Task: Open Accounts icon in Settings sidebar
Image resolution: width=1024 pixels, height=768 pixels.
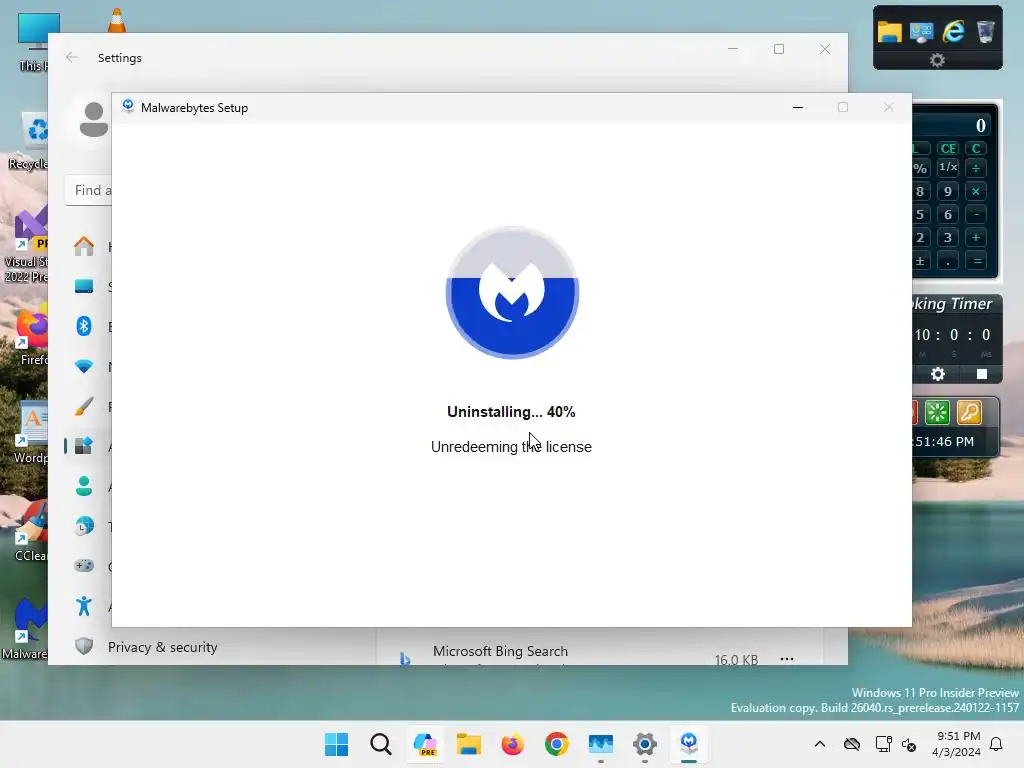Action: coord(84,486)
